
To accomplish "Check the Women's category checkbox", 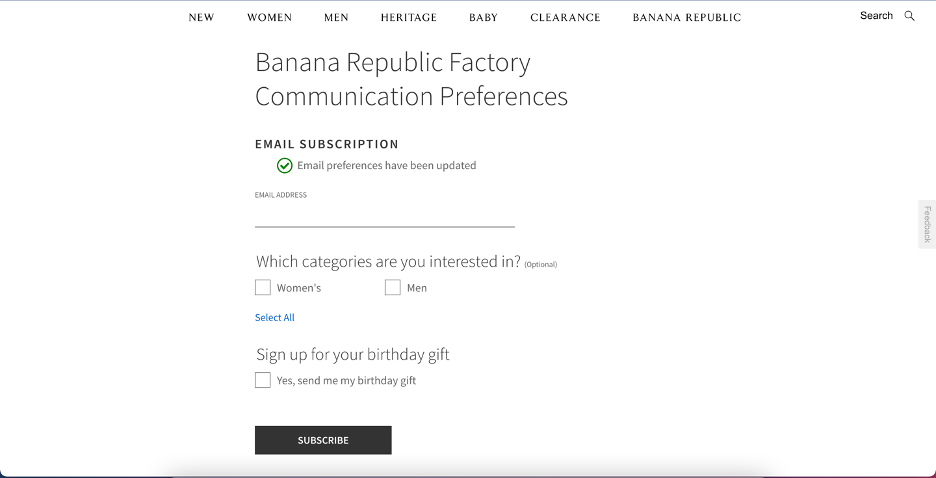I will [x=263, y=288].
